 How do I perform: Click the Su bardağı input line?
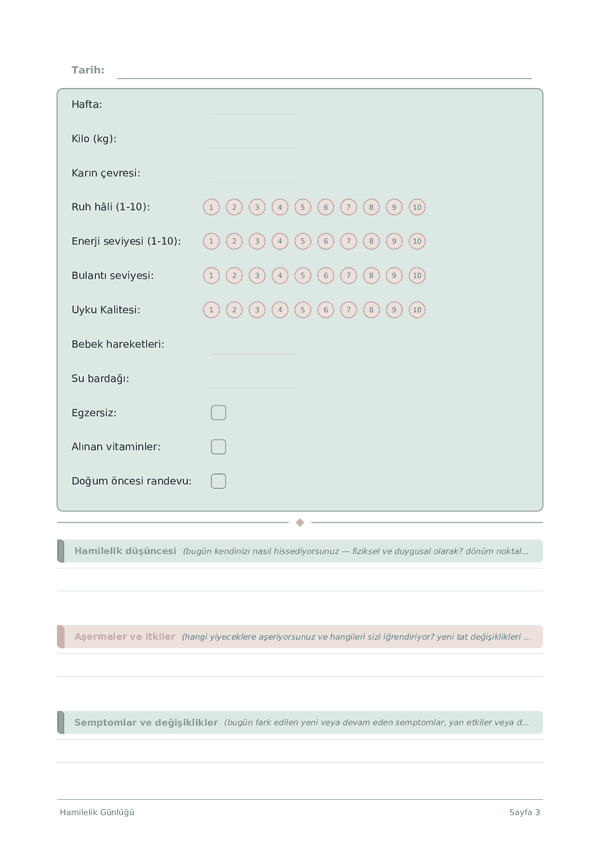pyautogui.click(x=254, y=380)
